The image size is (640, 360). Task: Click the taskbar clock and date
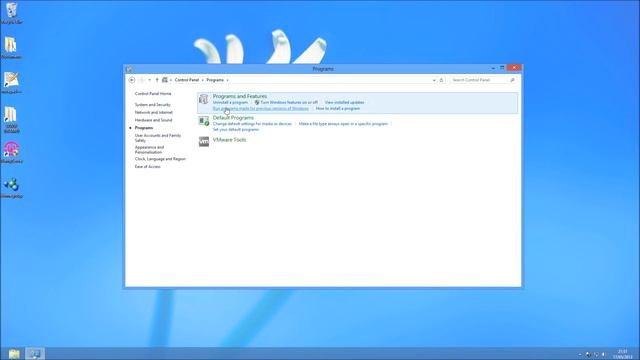pyautogui.click(x=622, y=354)
